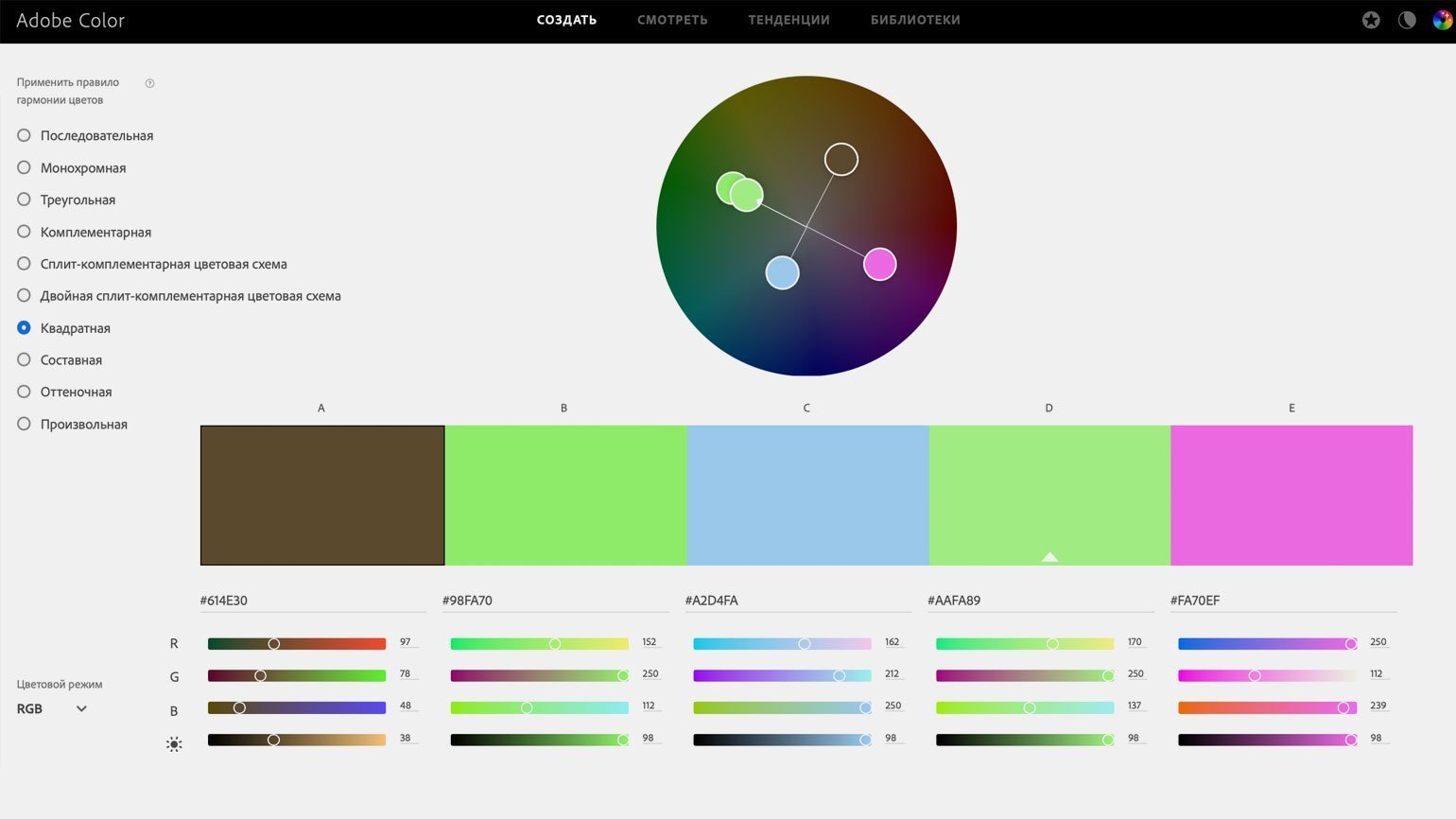Select light green color swatch D
Image resolution: width=1456 pixels, height=819 pixels.
click(1049, 496)
